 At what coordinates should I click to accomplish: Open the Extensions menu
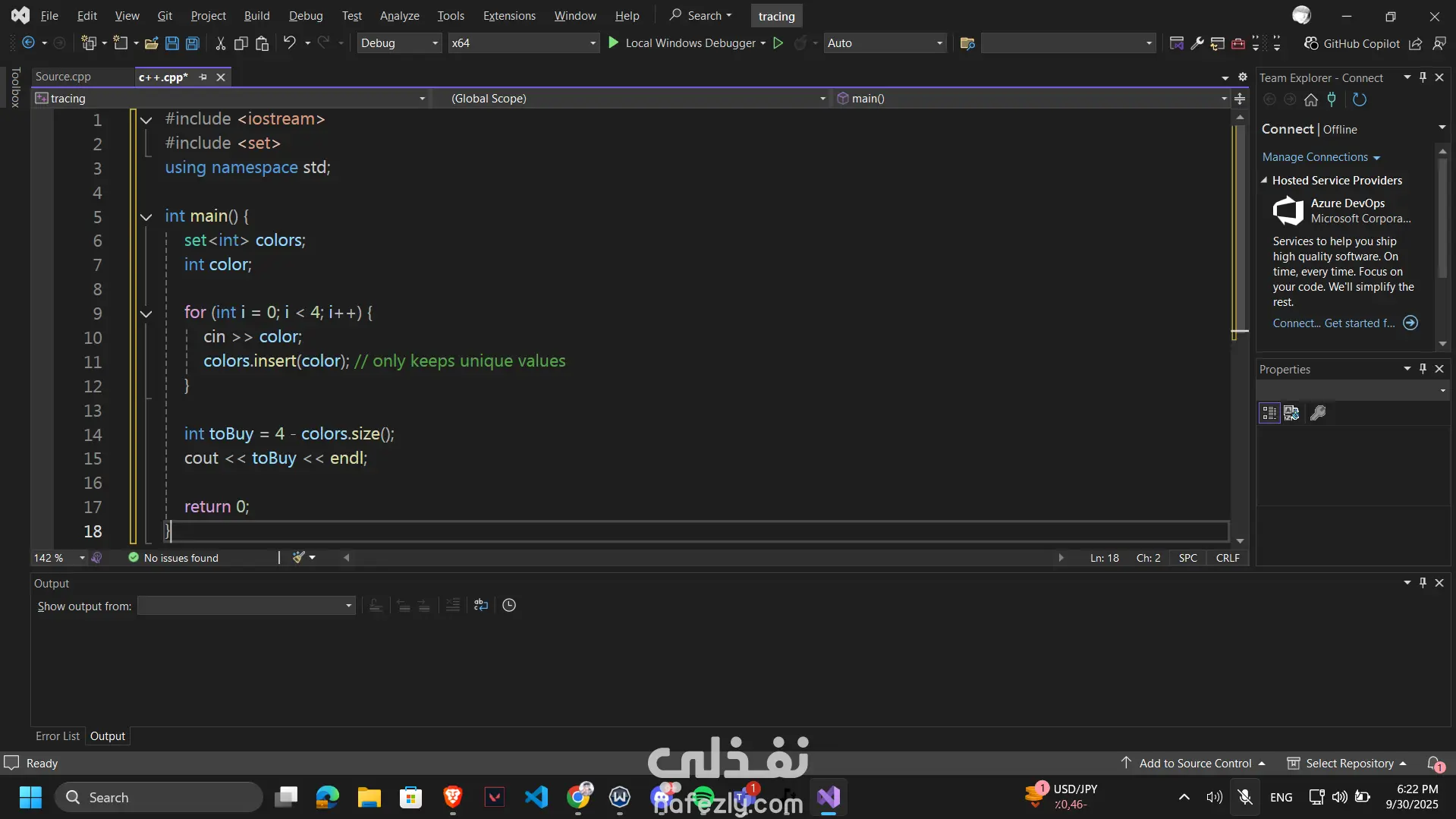coord(509,15)
